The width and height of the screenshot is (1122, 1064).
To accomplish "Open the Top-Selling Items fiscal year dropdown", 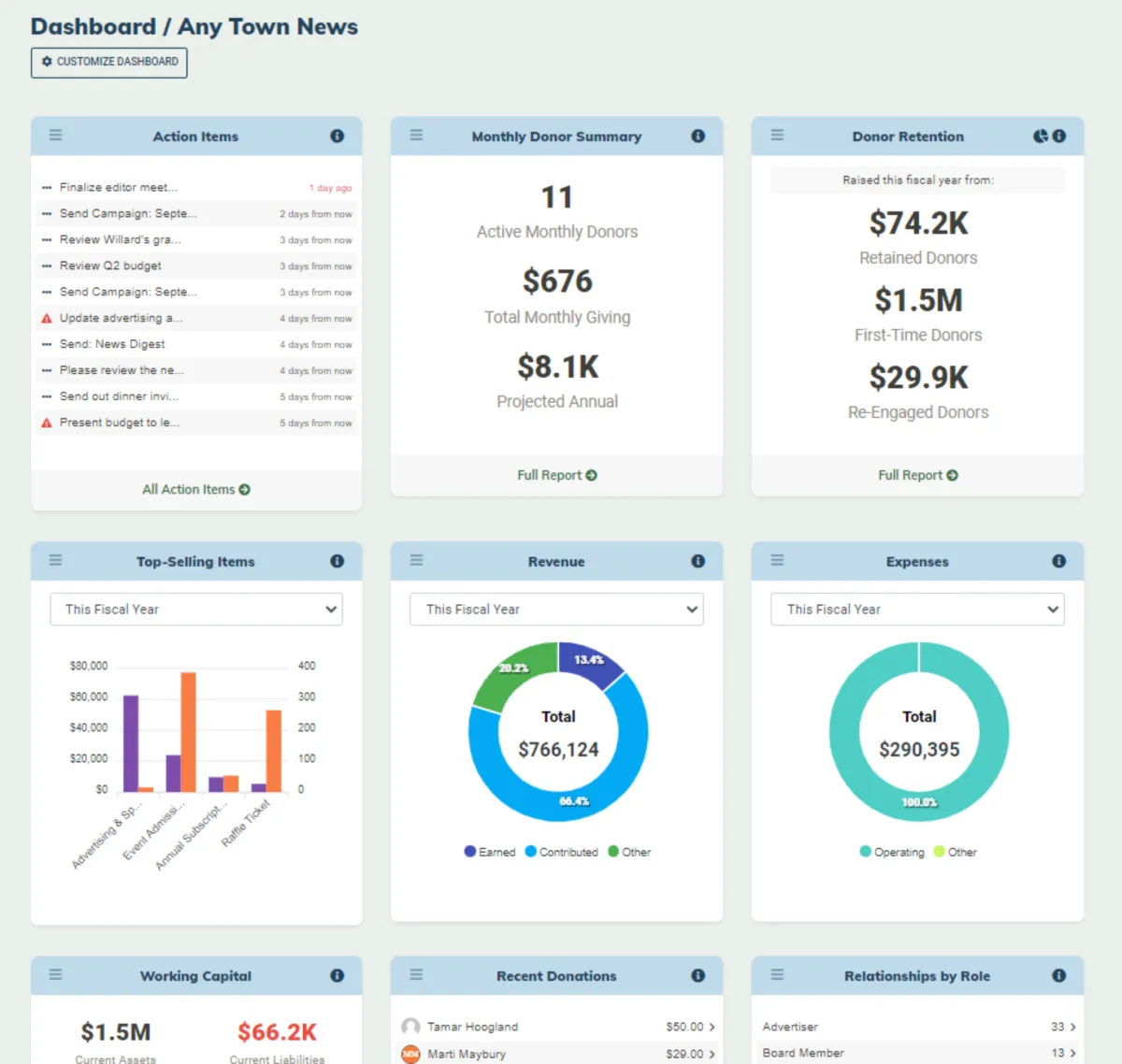I will pyautogui.click(x=196, y=609).
